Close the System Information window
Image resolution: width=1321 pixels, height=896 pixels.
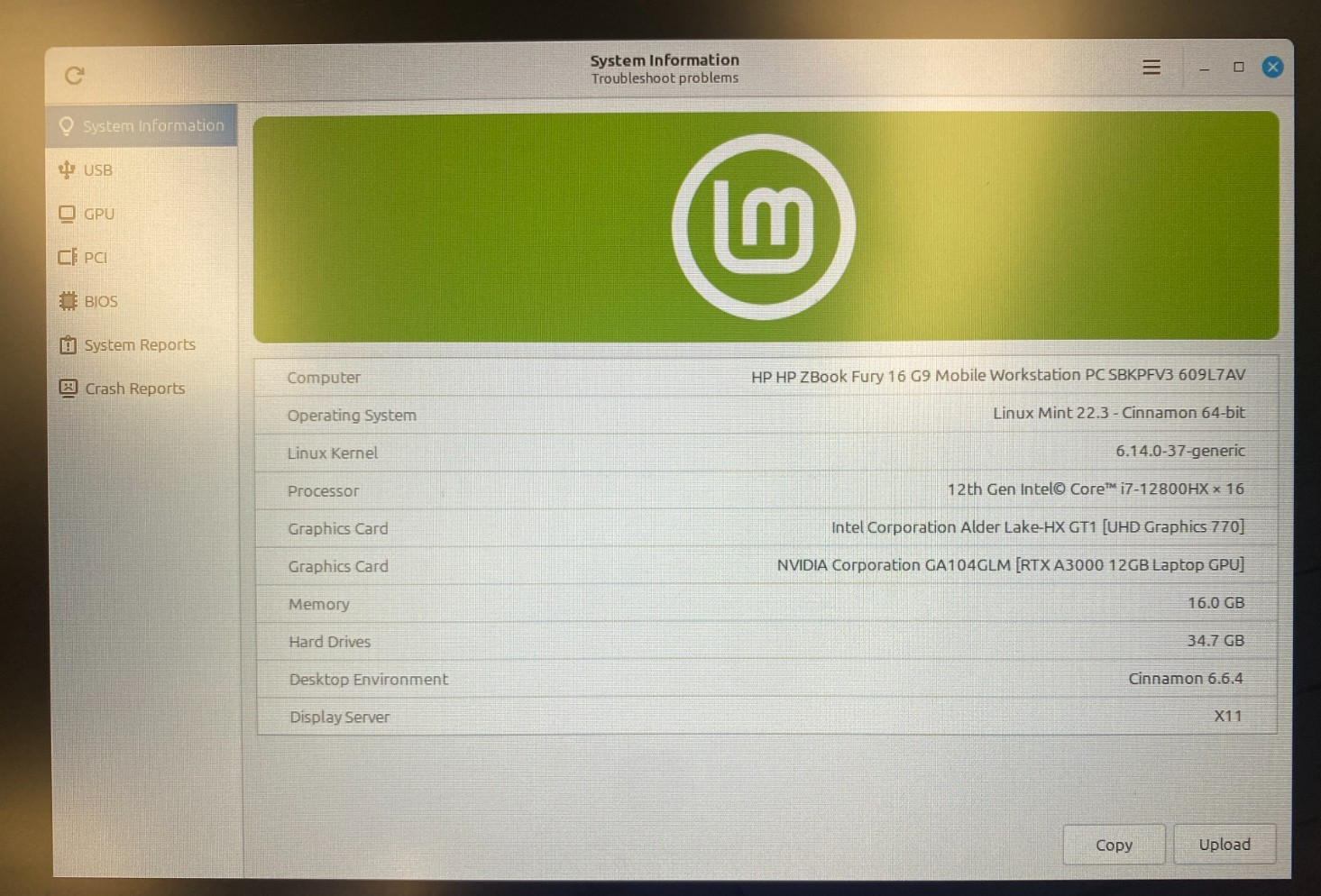(1272, 67)
